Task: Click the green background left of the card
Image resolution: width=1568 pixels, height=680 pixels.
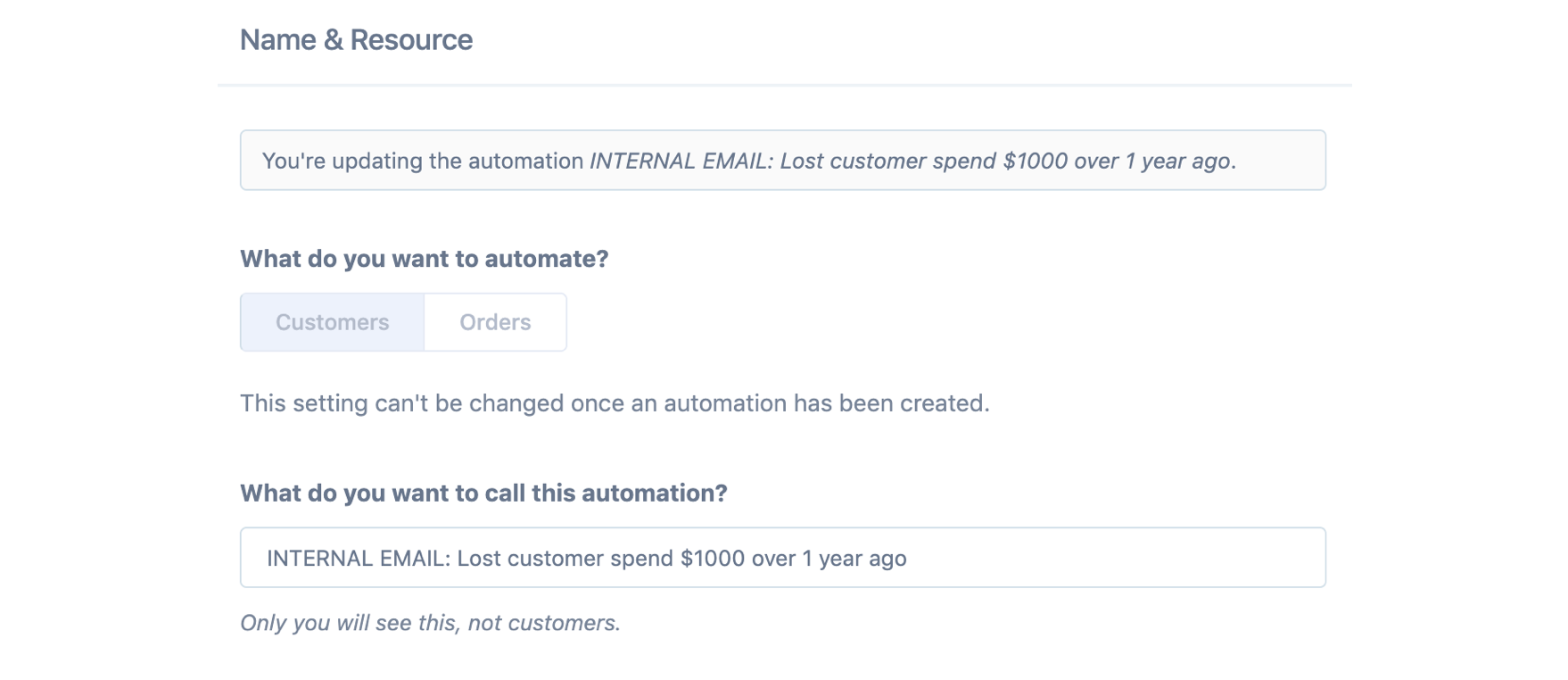Action: click(x=107, y=339)
